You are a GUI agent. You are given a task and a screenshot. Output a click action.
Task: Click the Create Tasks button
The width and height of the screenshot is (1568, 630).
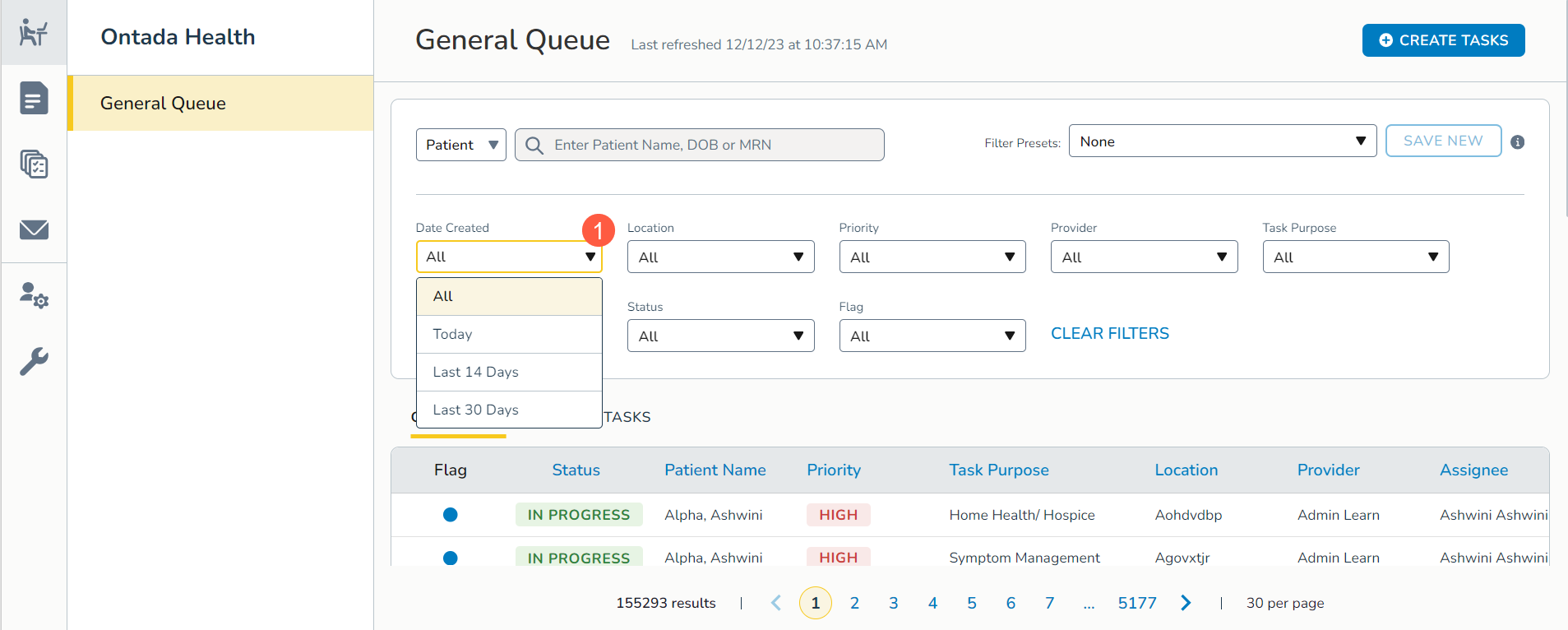point(1443,40)
